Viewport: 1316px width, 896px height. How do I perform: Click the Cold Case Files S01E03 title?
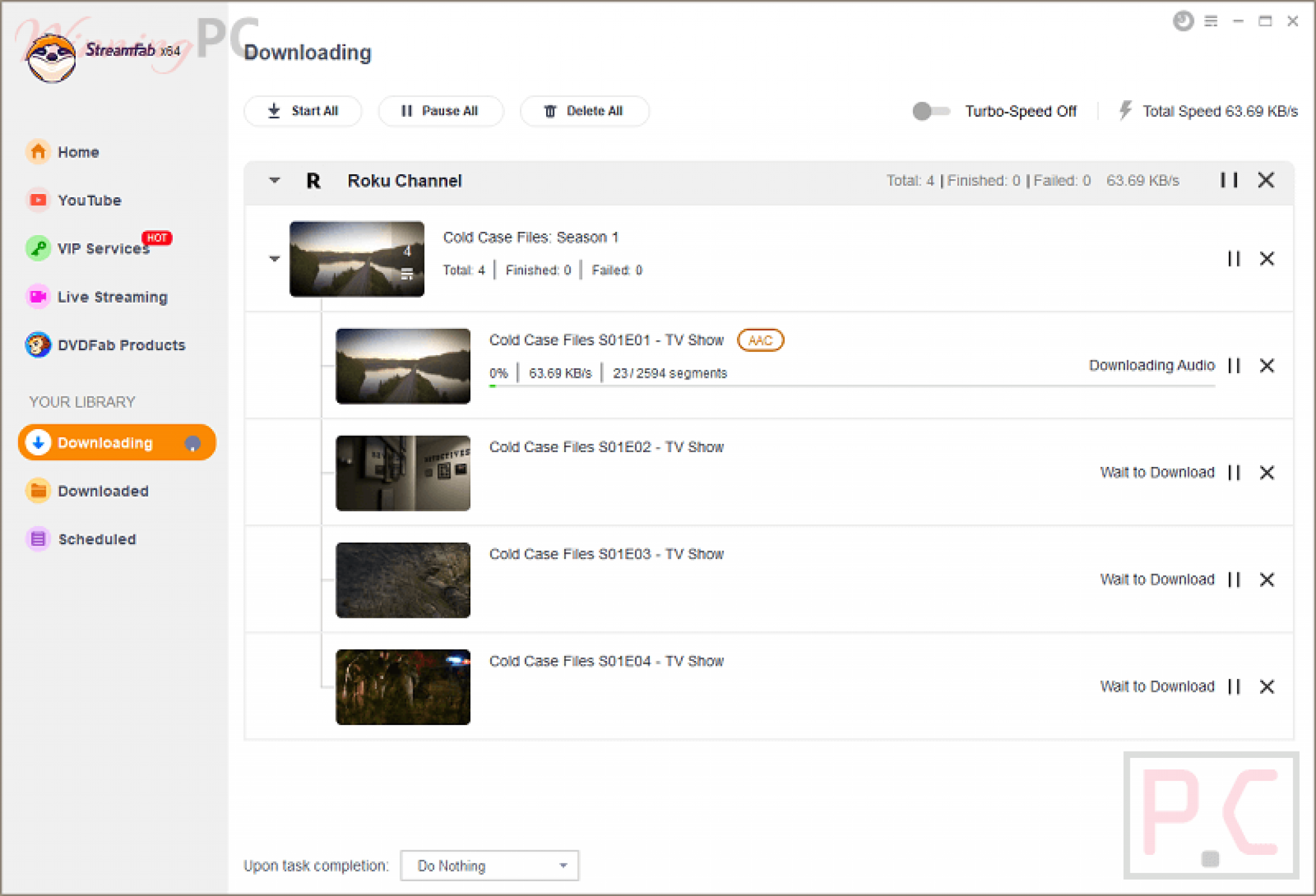pyautogui.click(x=607, y=554)
